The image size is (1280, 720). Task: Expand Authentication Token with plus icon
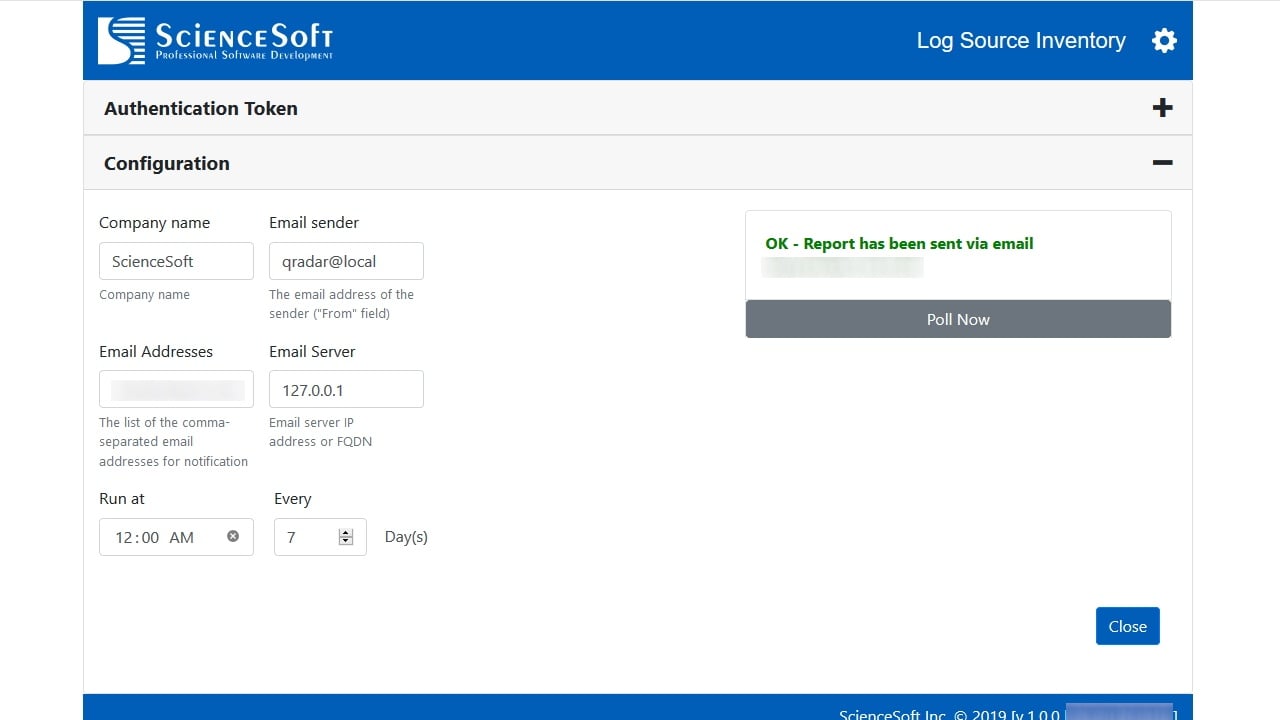[x=1162, y=108]
